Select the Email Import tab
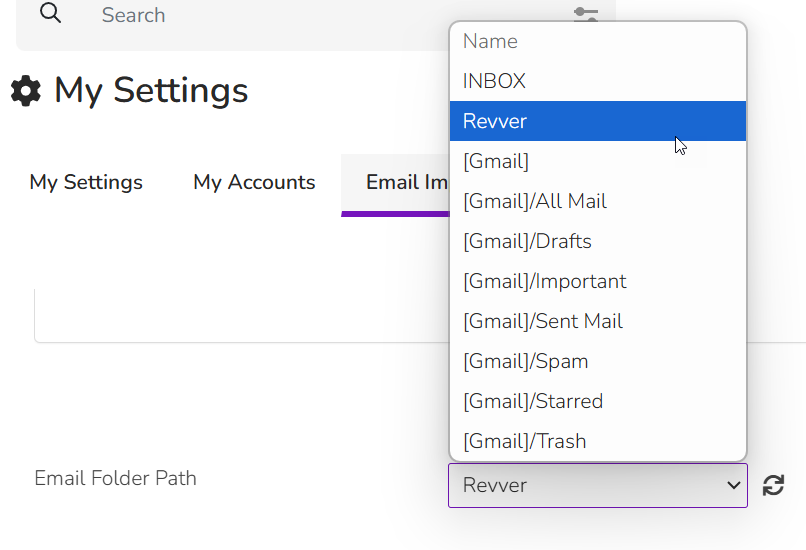This screenshot has height=550, width=806. coord(395,184)
